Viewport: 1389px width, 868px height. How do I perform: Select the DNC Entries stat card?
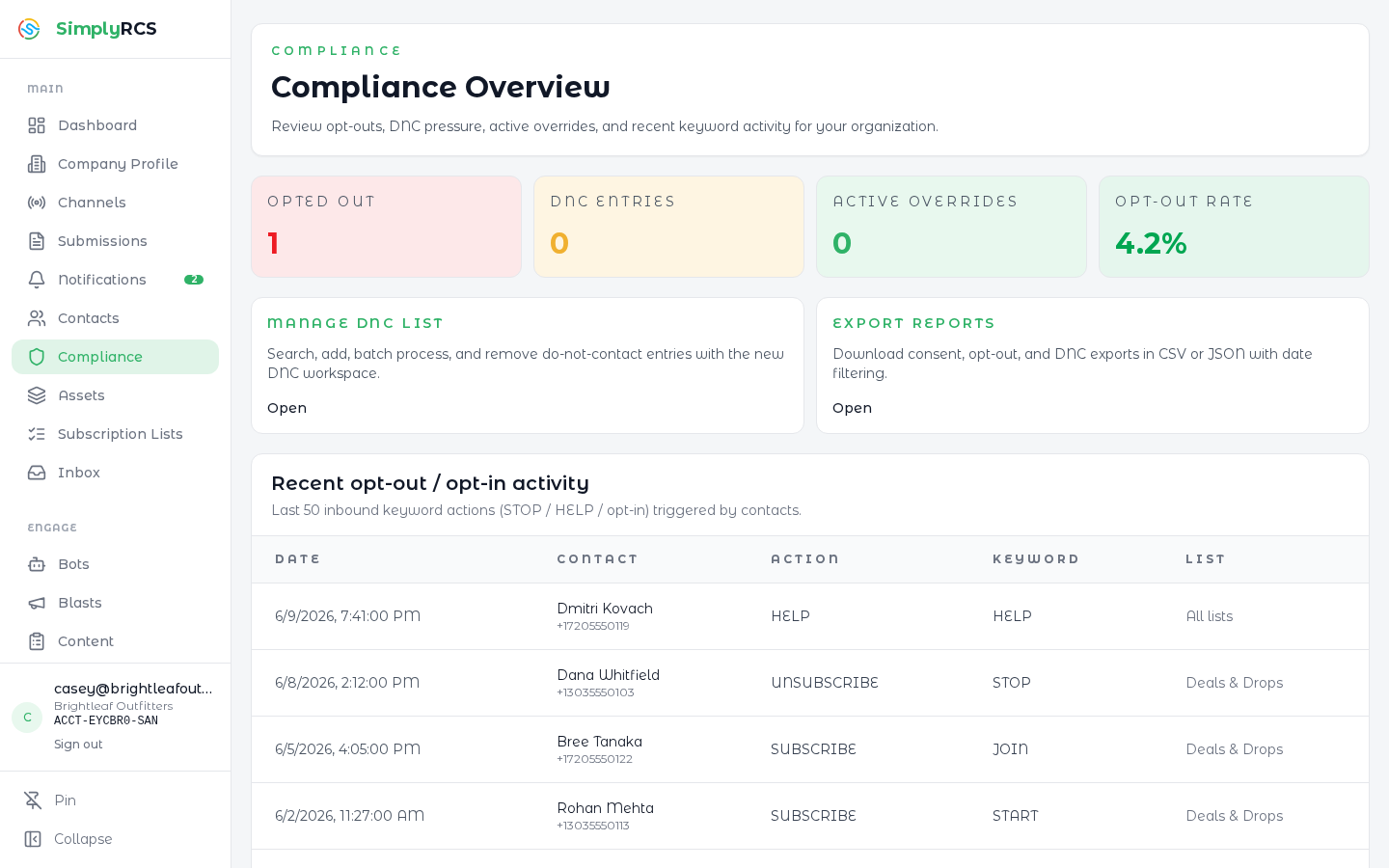point(668,227)
